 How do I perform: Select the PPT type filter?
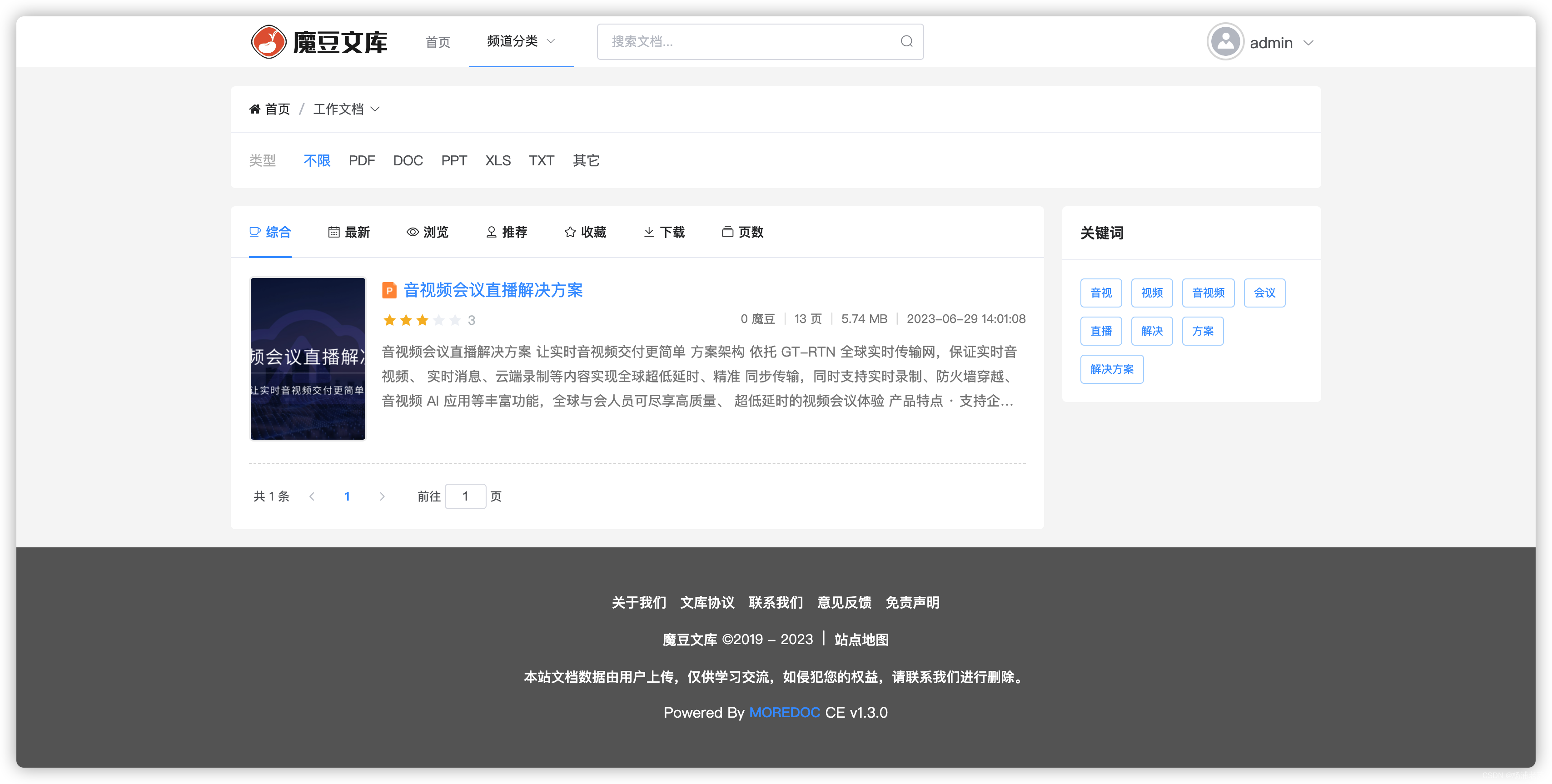click(454, 161)
